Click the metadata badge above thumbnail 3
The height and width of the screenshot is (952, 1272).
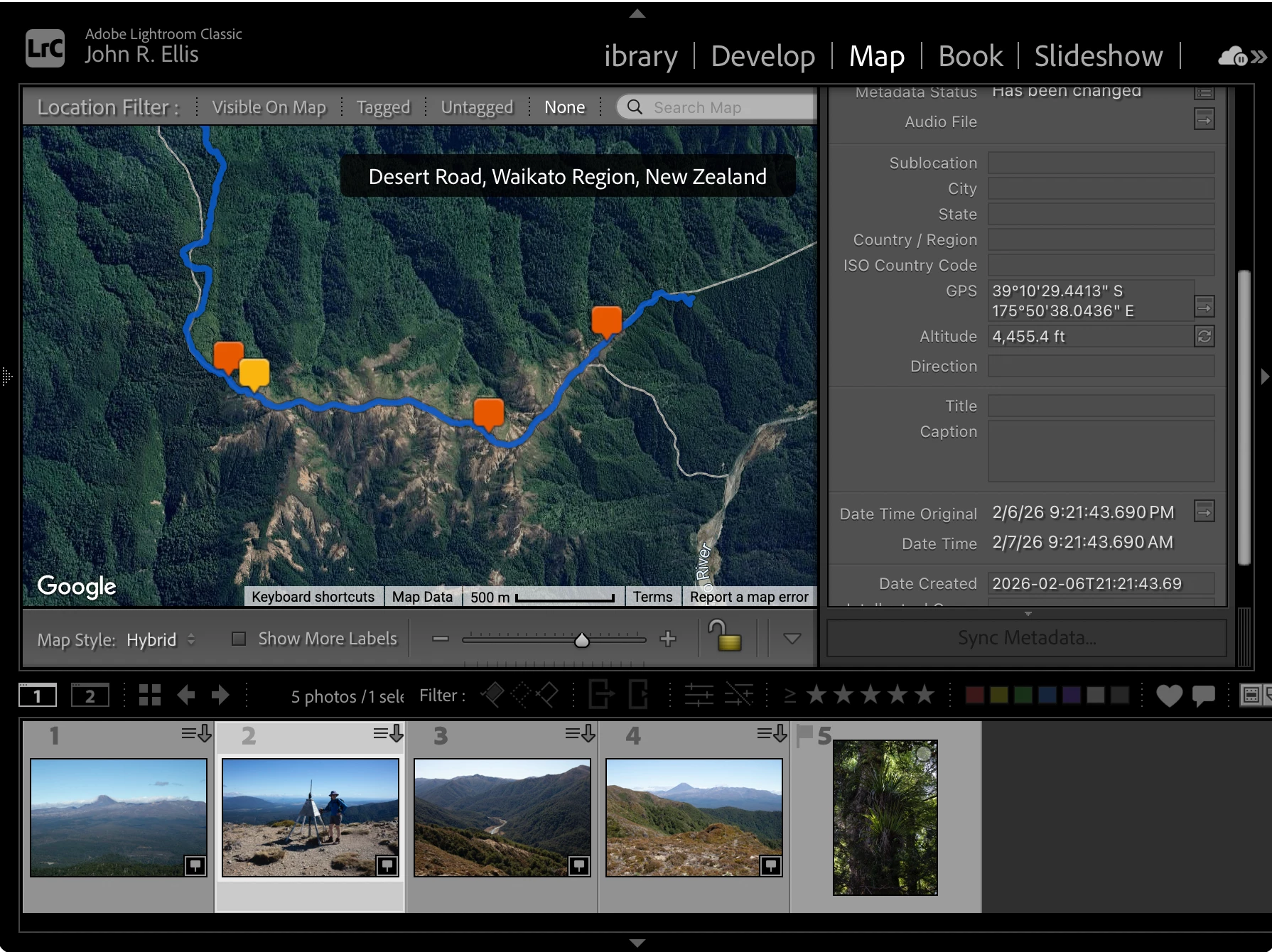(x=580, y=733)
